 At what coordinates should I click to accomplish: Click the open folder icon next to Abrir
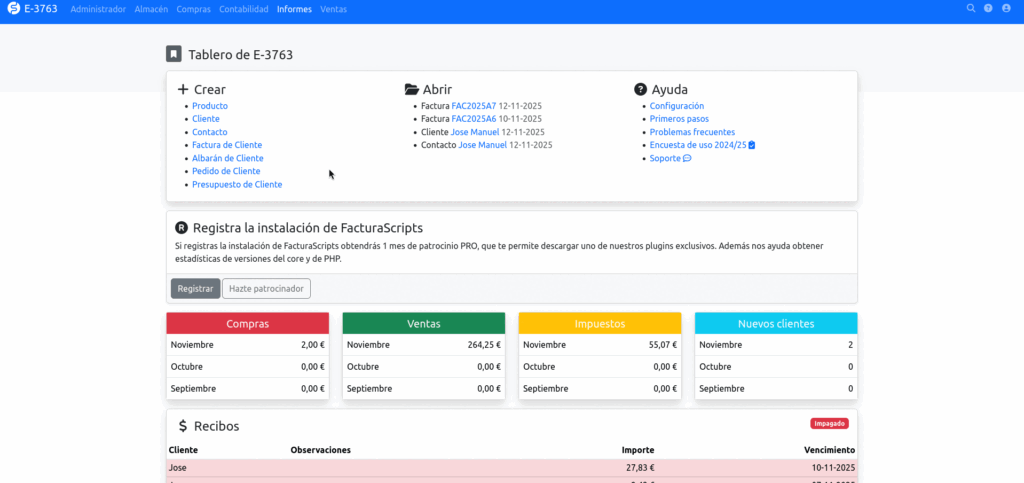411,89
